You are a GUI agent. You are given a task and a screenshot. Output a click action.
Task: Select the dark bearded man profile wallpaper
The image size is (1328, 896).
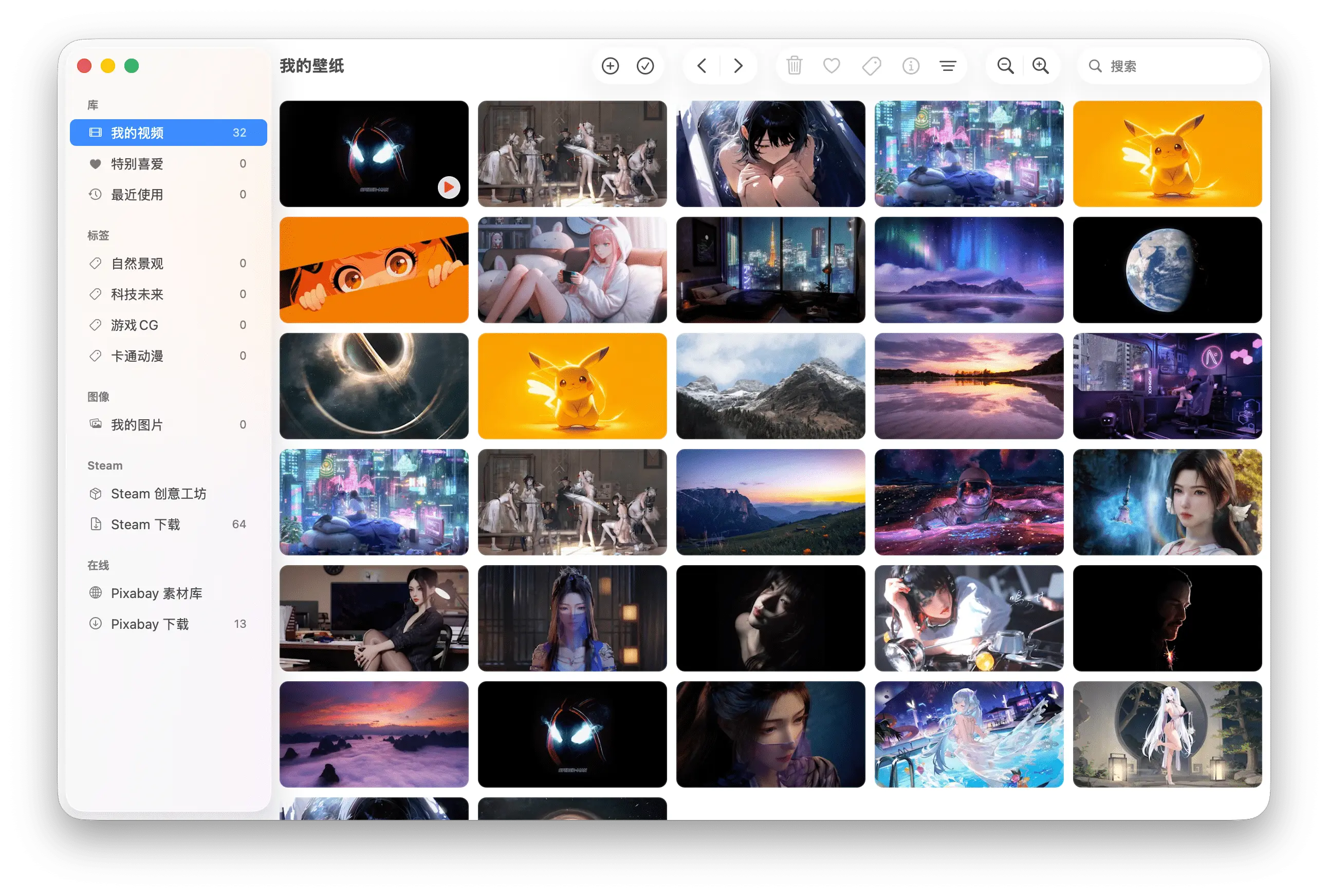[x=1168, y=619]
